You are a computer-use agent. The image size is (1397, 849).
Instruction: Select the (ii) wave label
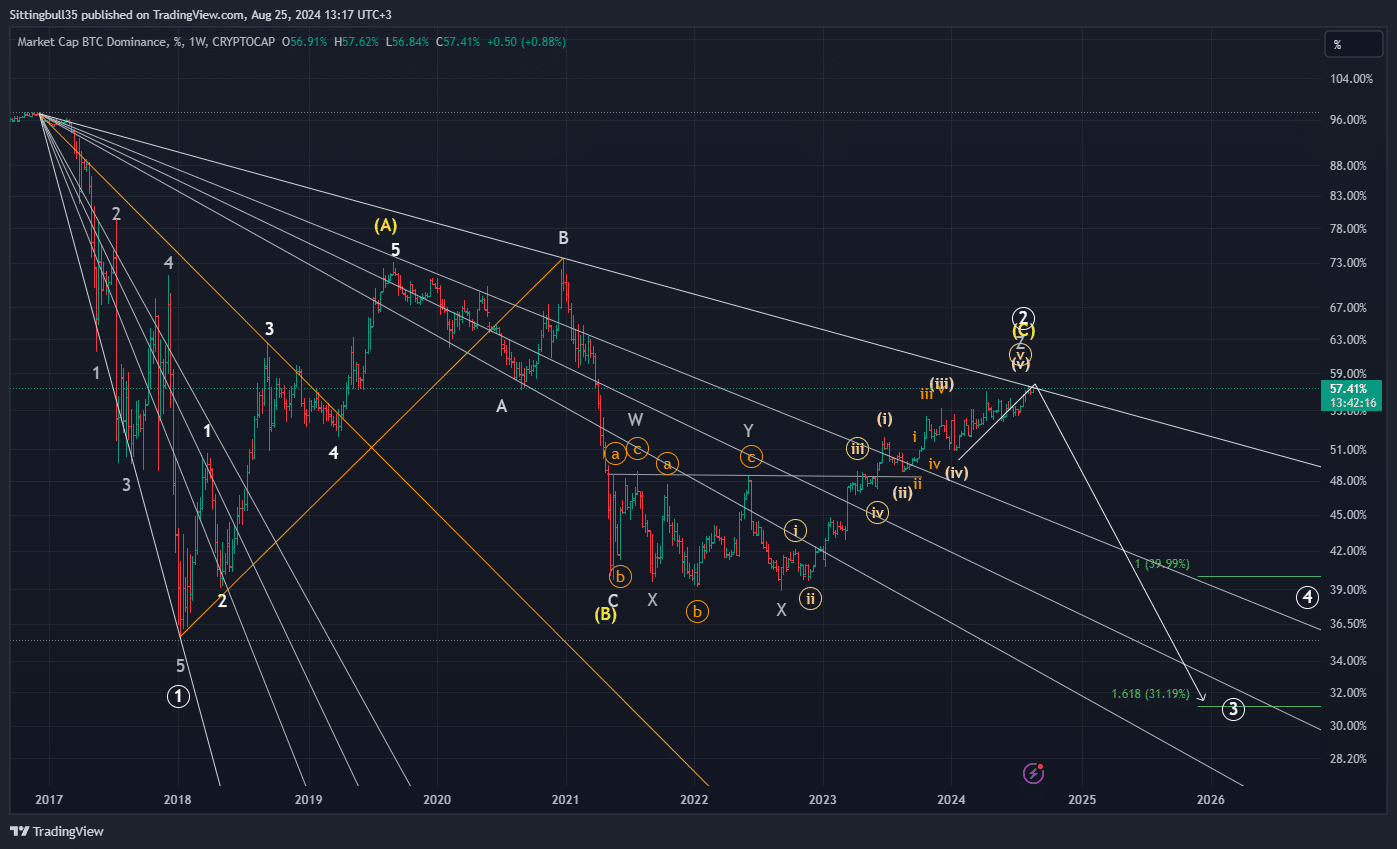pos(903,492)
